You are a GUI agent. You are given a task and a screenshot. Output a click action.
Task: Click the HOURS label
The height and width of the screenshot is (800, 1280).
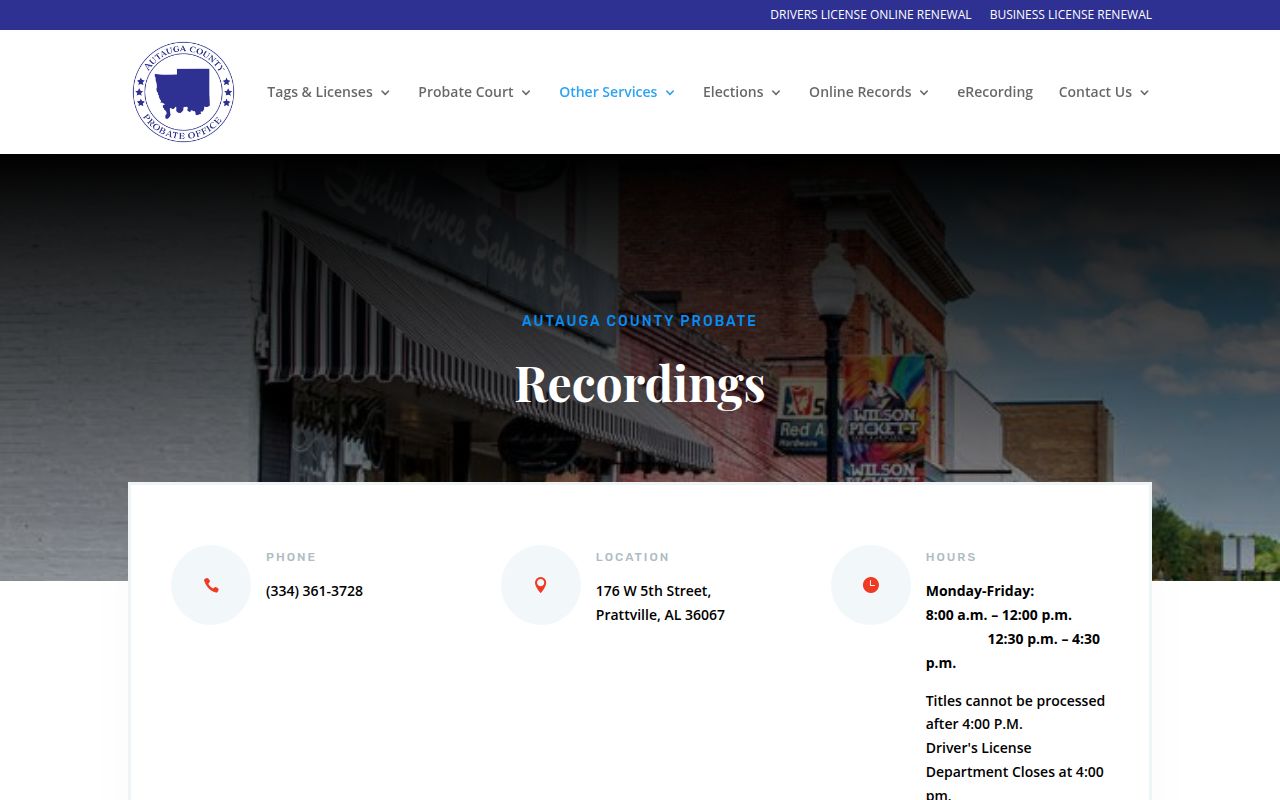pos(951,557)
